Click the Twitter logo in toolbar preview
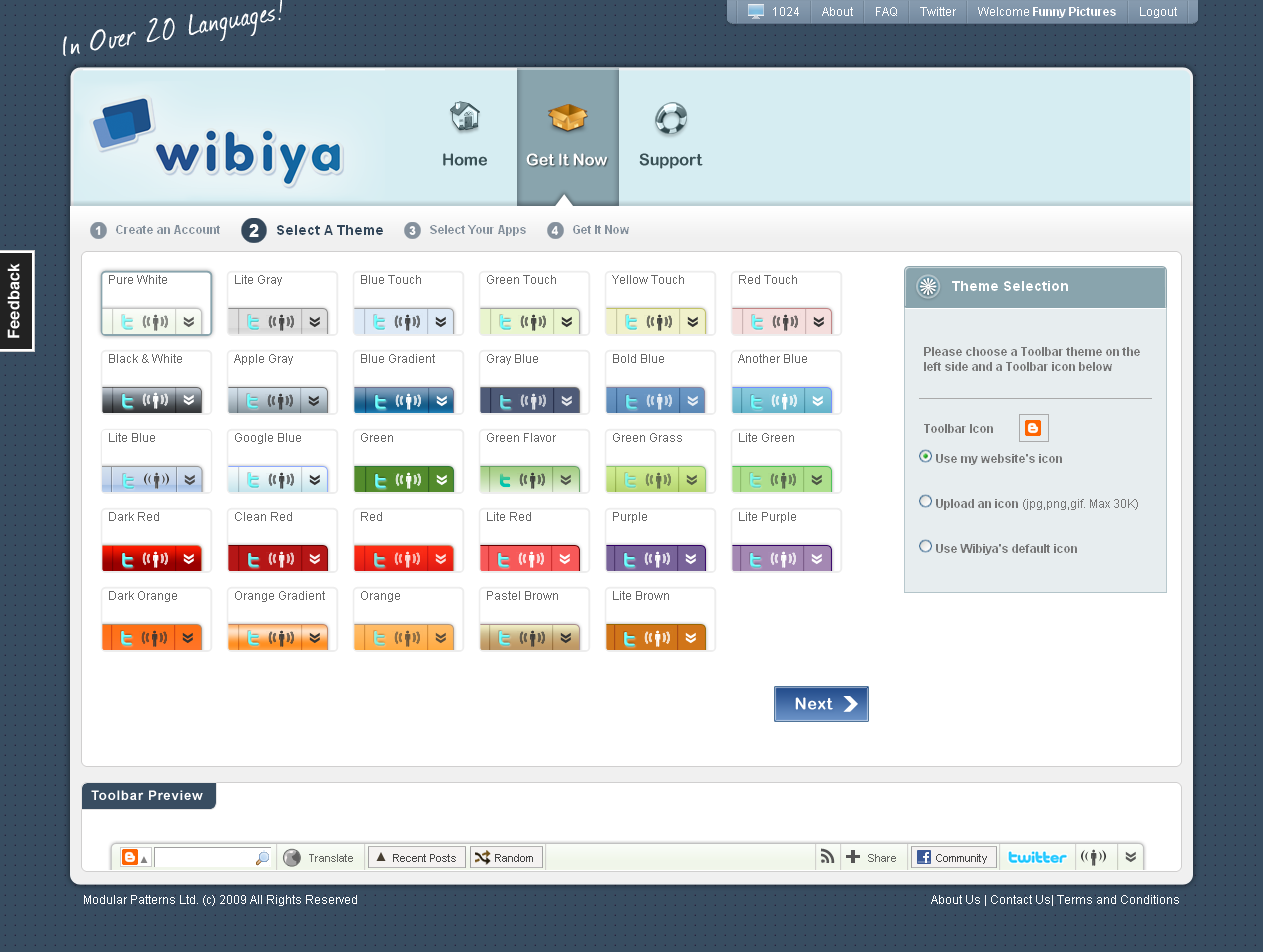 (x=1037, y=857)
